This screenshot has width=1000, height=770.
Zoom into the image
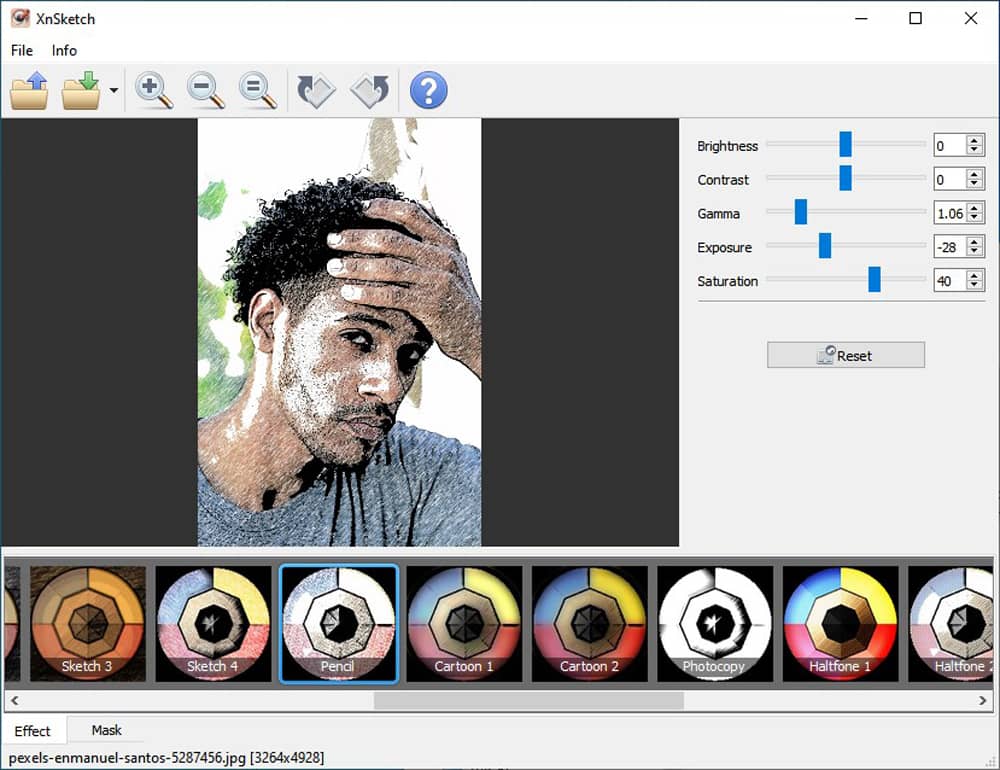click(153, 90)
